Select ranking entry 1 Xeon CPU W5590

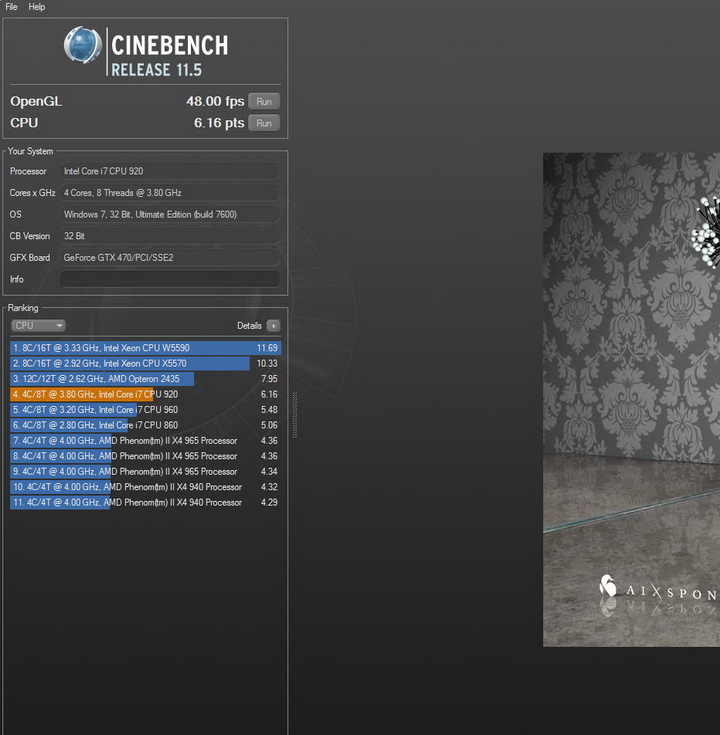(145, 348)
